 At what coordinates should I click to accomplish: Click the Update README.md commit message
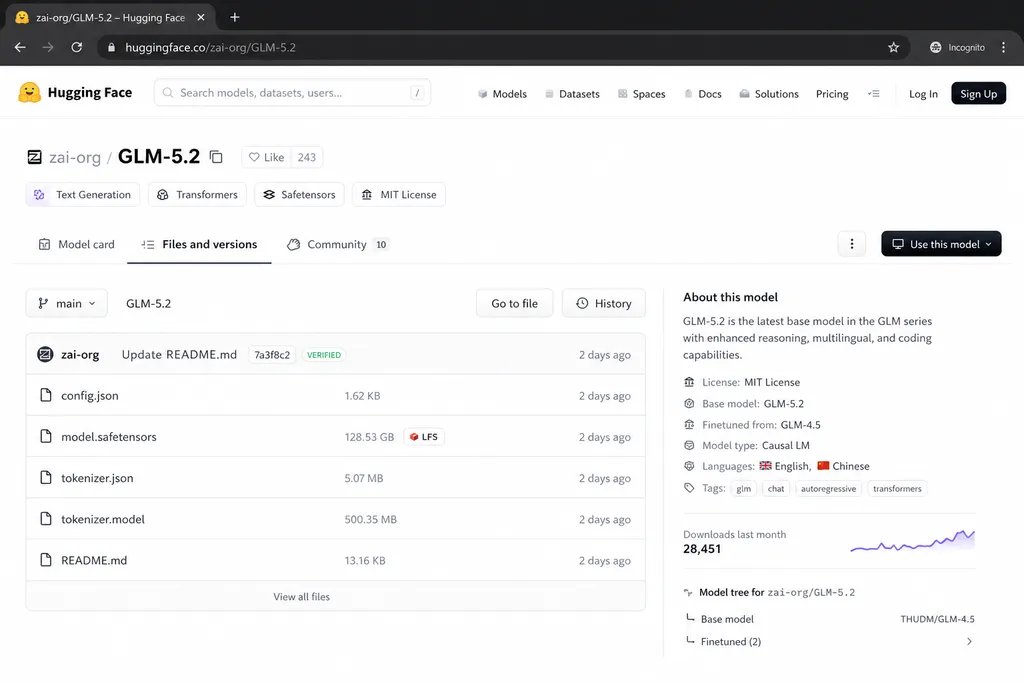coord(180,355)
